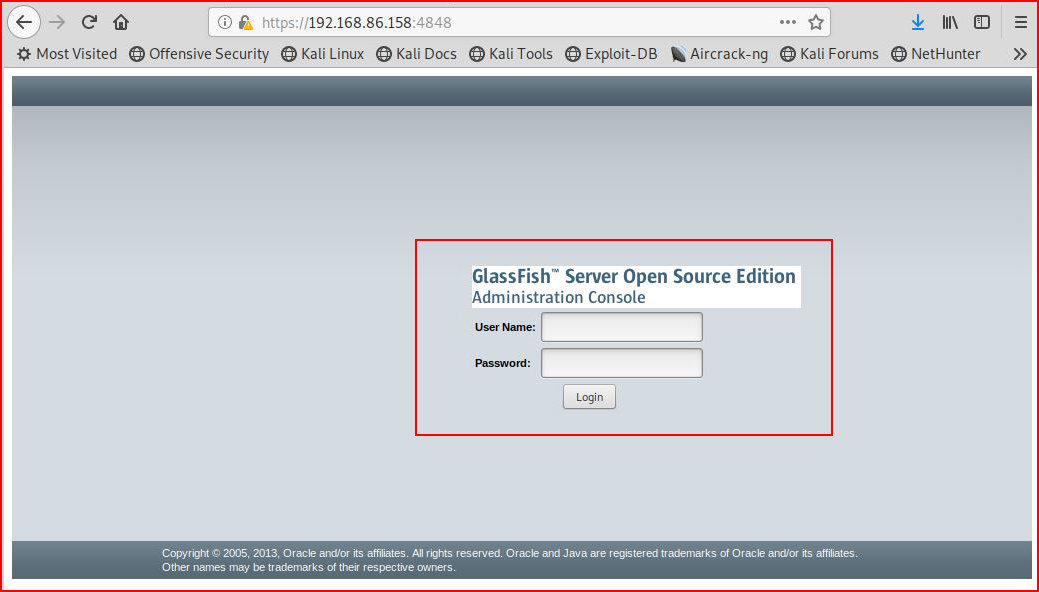Open the Firefox hamburger menu
Viewport: 1039px width, 592px height.
1021,23
